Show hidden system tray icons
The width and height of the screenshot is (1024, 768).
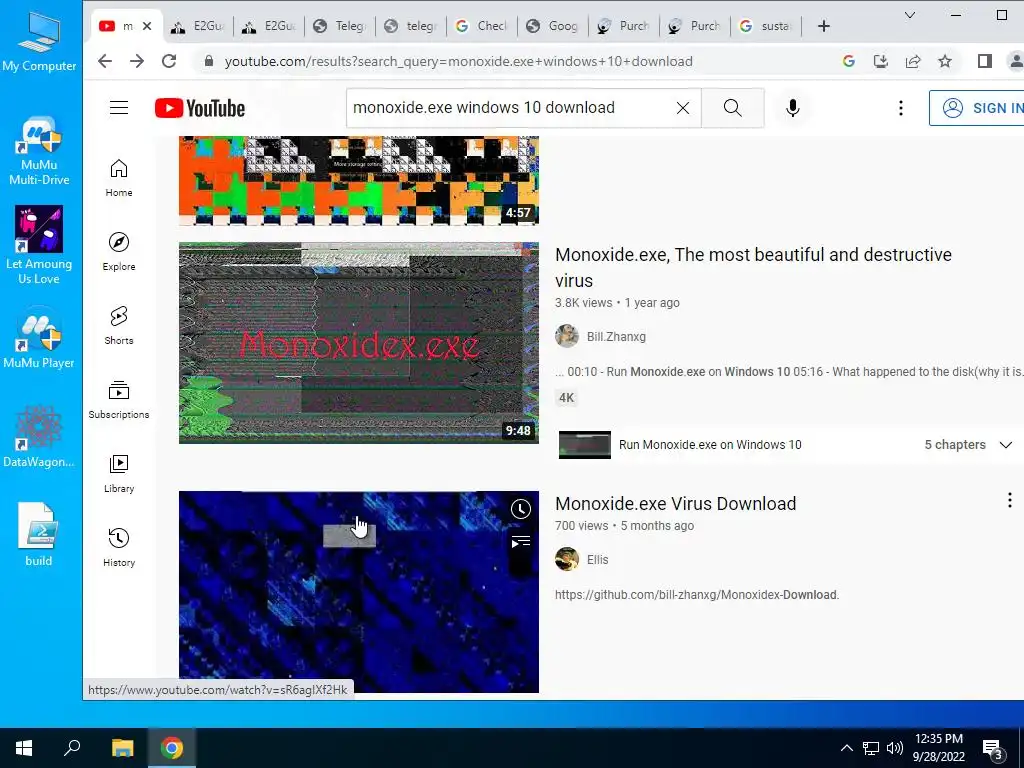pos(846,748)
